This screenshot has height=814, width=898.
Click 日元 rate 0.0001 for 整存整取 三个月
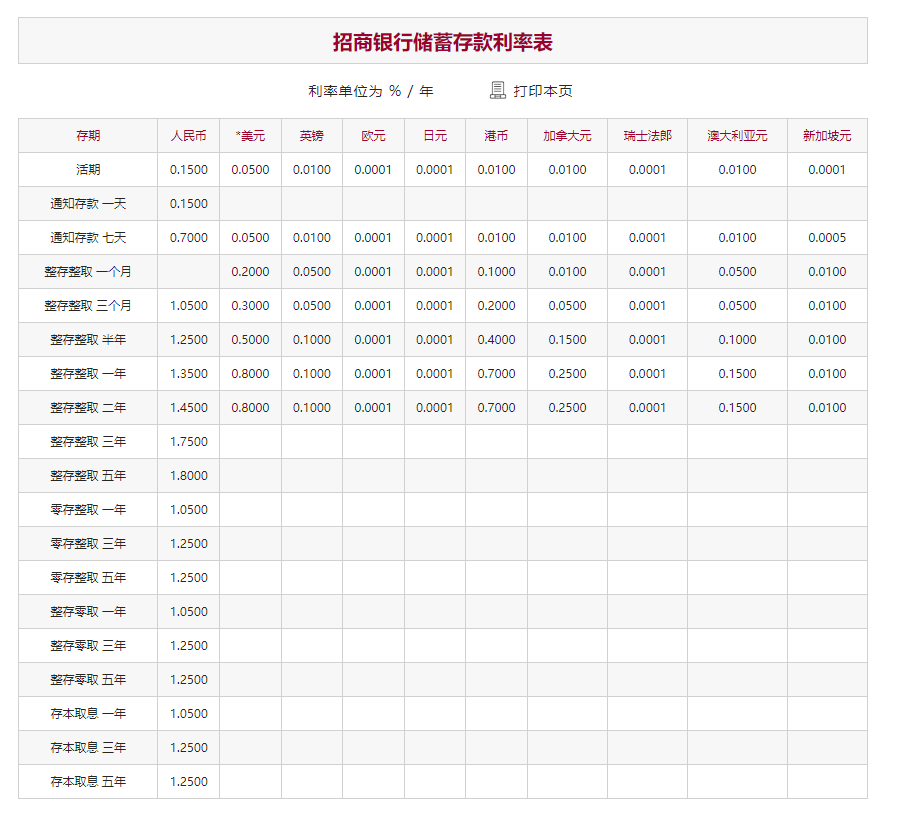click(435, 305)
